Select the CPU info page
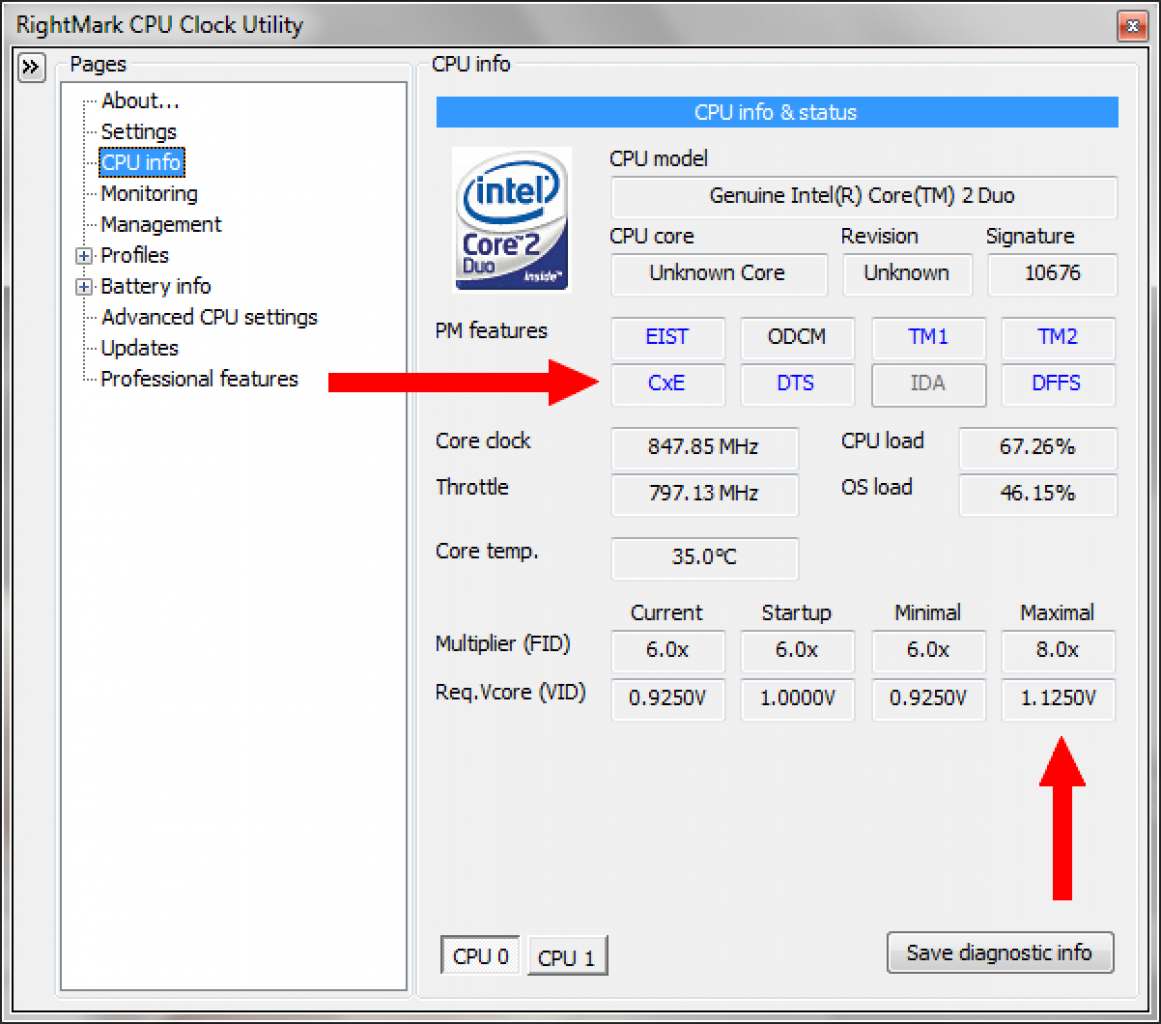1161x1024 pixels. [141, 162]
